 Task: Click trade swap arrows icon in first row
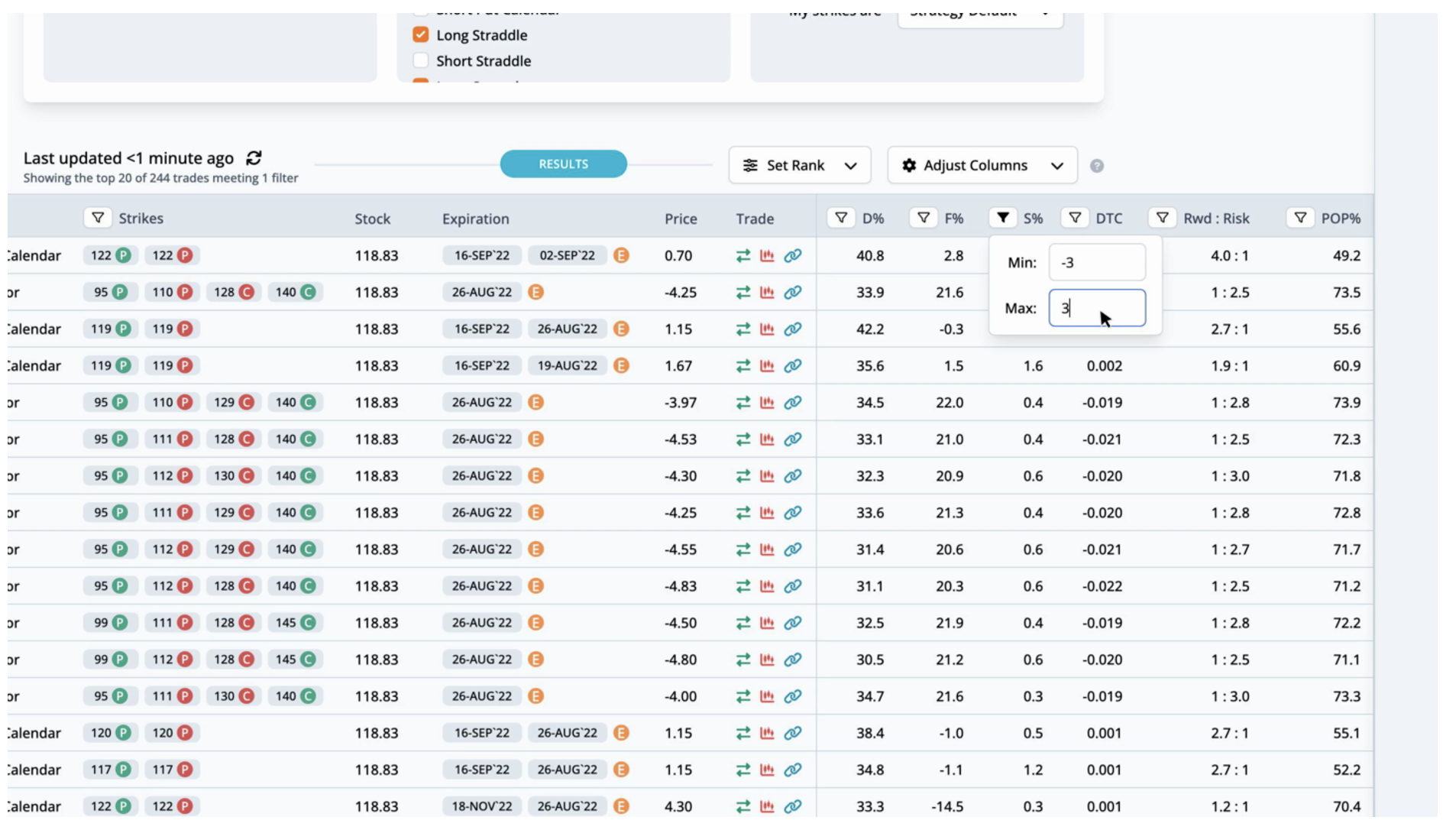743,256
